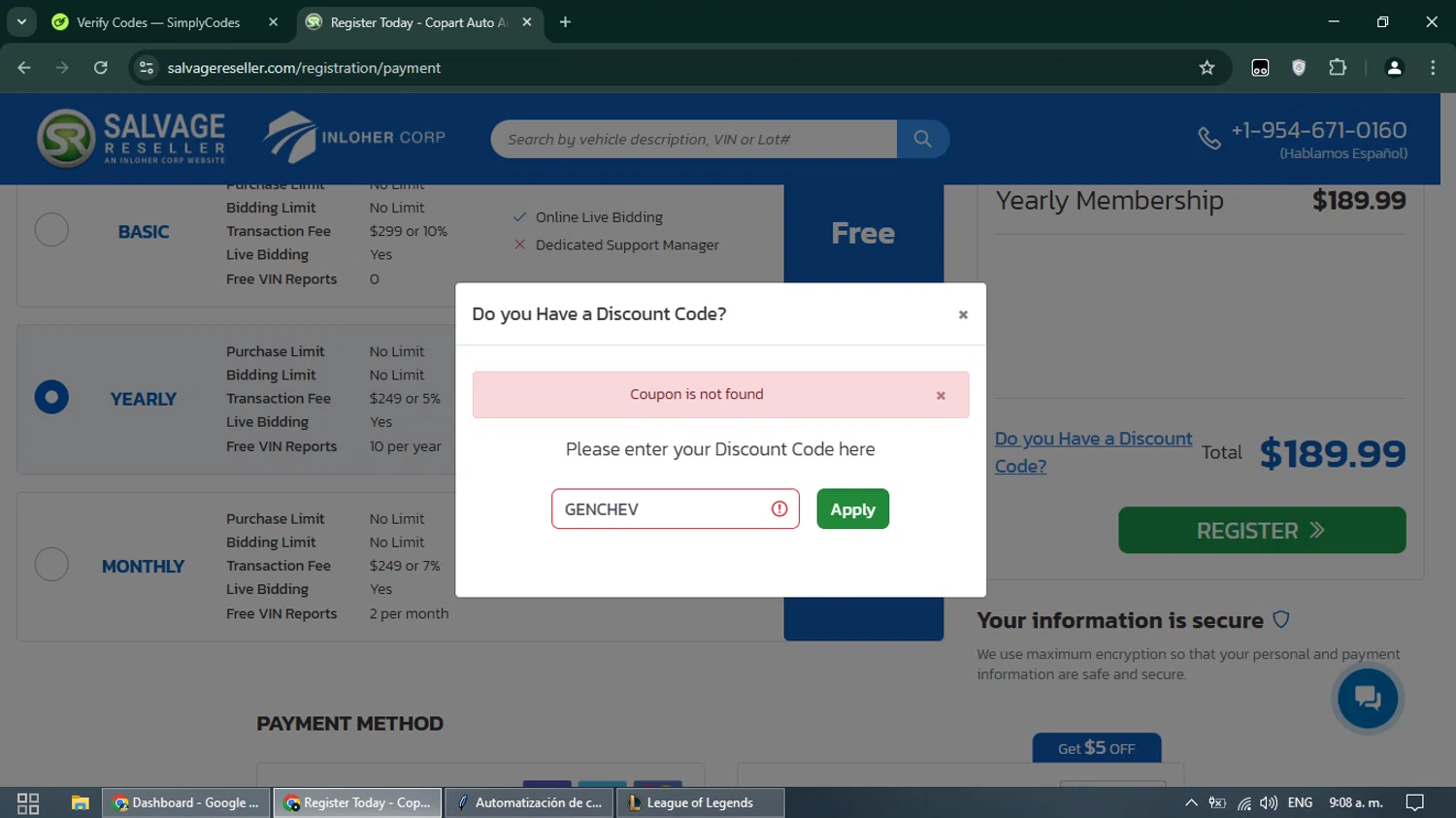Click the BASIC plan label

[x=144, y=232]
